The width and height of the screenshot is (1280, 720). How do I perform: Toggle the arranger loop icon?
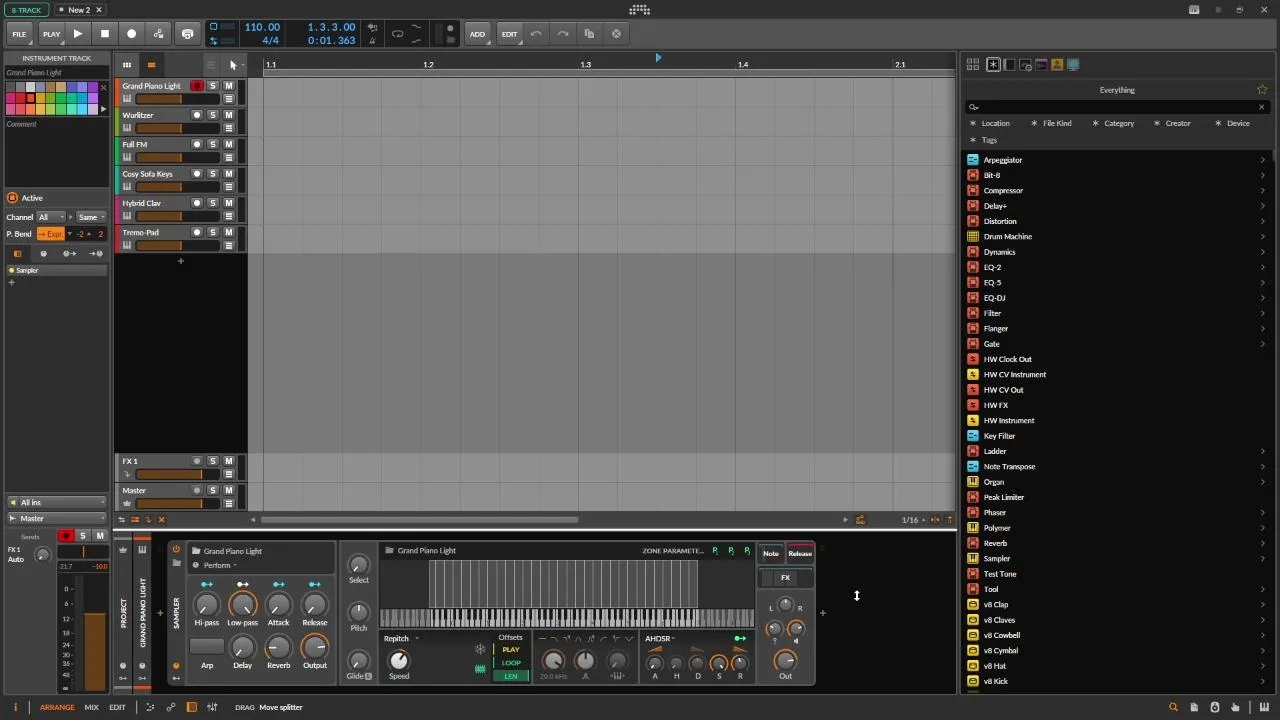point(397,34)
